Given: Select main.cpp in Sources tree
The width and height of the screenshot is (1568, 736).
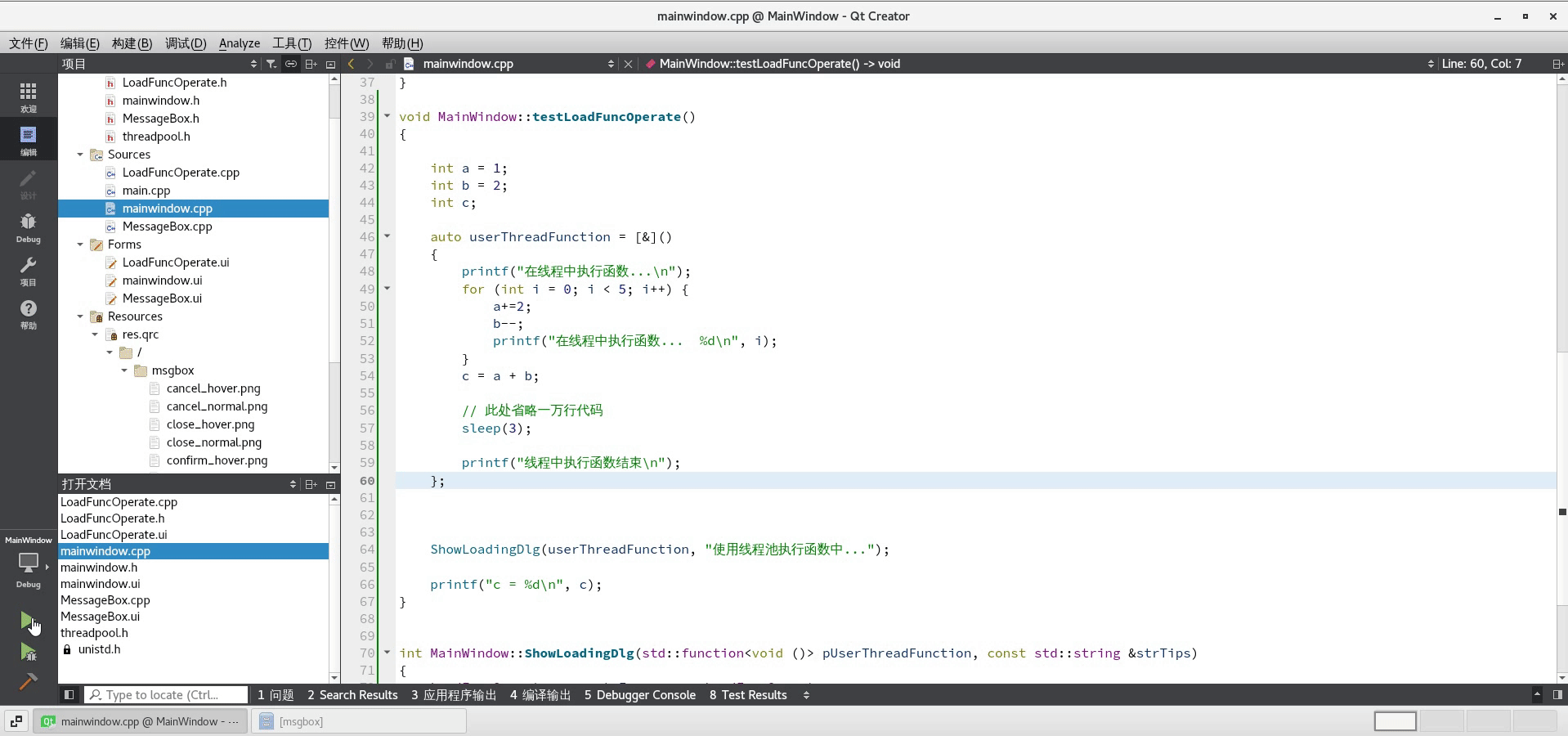Looking at the screenshot, I should [x=146, y=191].
